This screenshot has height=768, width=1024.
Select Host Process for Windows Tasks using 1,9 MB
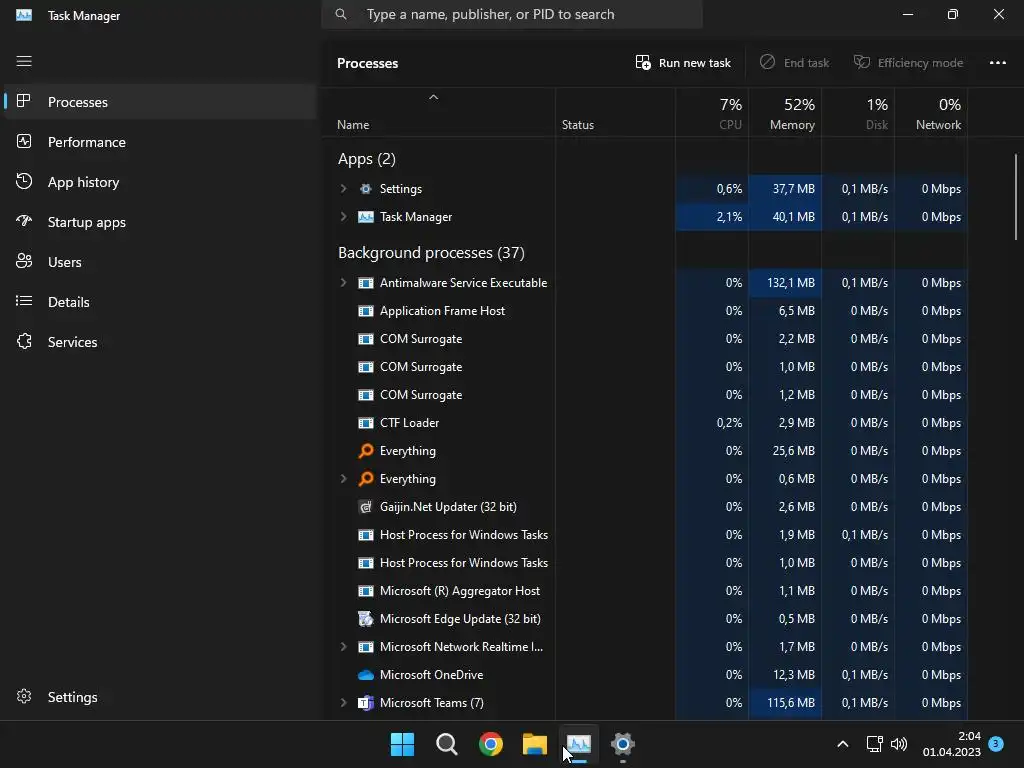pyautogui.click(x=645, y=535)
